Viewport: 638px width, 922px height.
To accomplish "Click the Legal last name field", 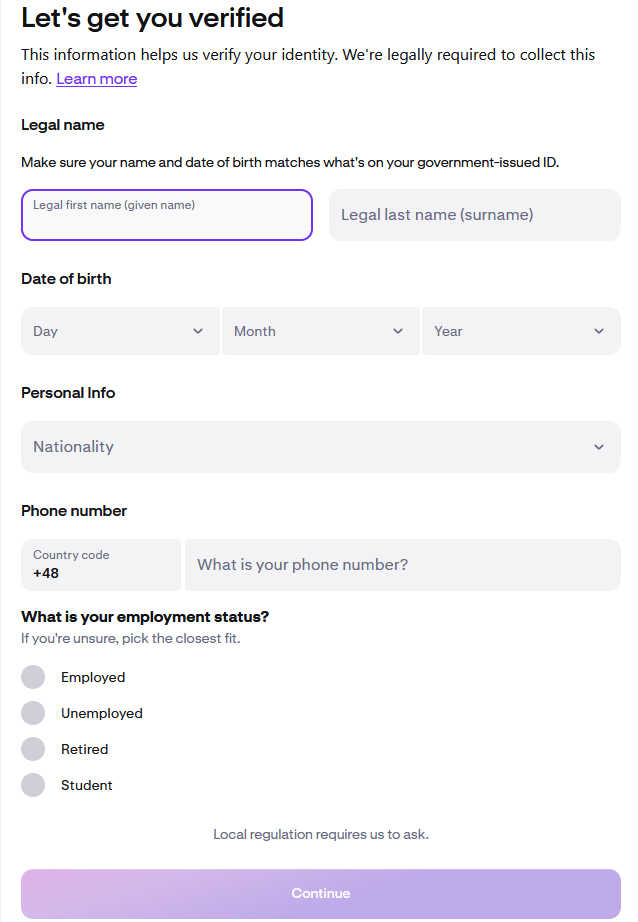I will point(475,215).
